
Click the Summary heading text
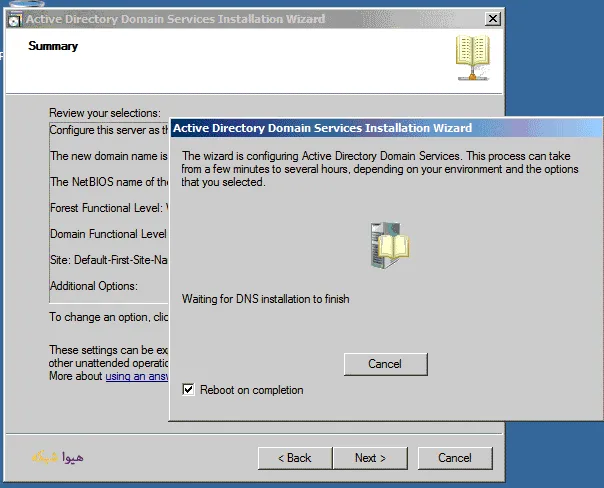tap(53, 46)
